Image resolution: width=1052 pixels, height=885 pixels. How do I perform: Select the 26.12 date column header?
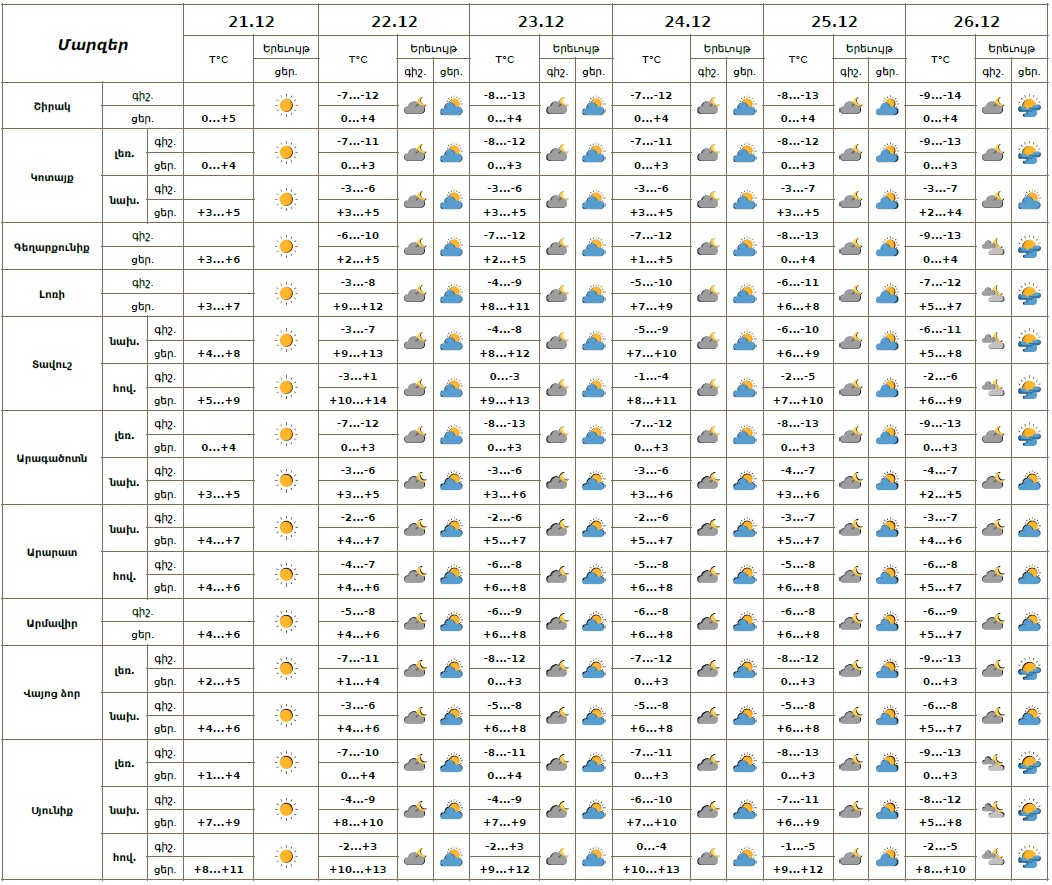976,22
